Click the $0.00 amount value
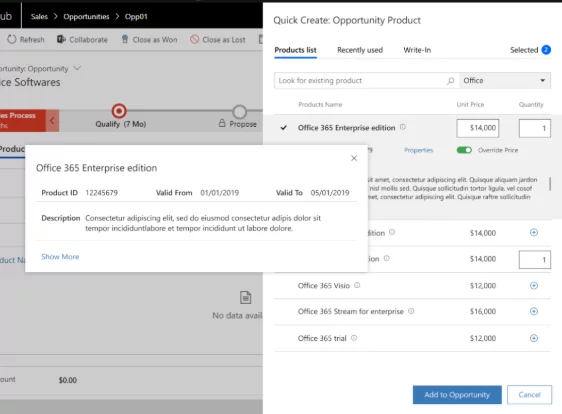Image resolution: width=562 pixels, height=414 pixels. point(68,380)
